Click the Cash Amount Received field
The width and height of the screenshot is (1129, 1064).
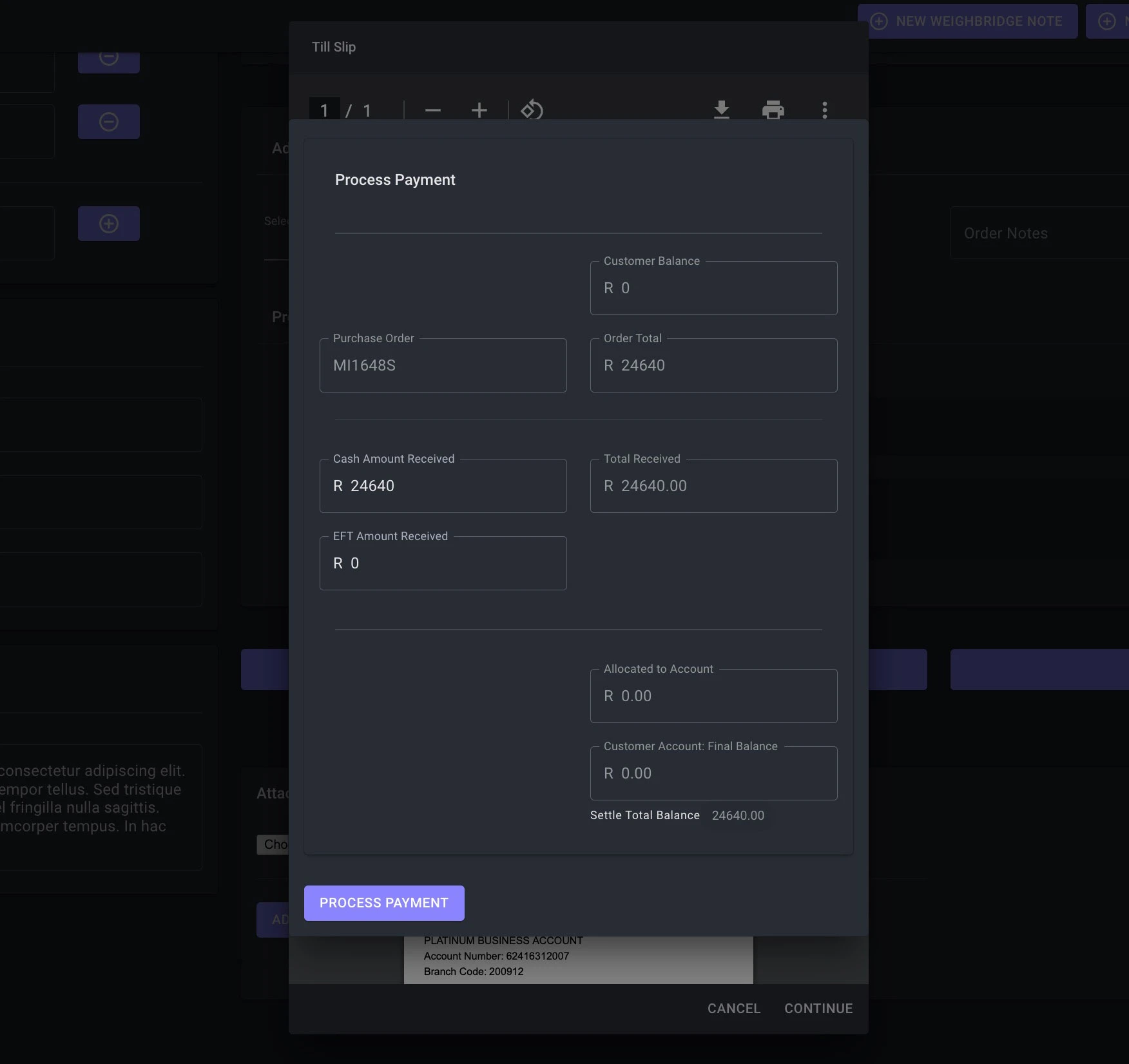(443, 486)
